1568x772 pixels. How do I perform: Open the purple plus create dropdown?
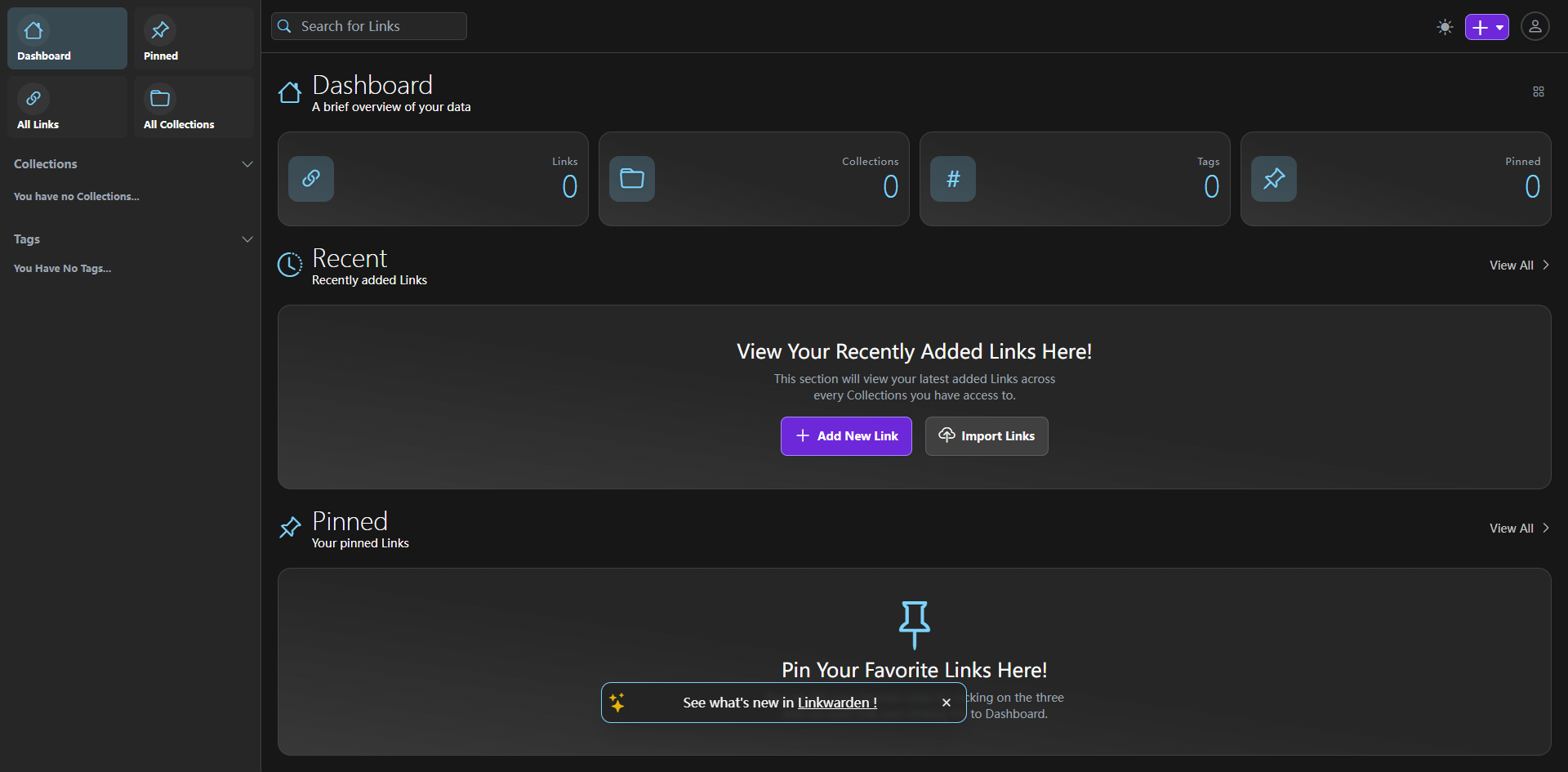[x=1487, y=27]
